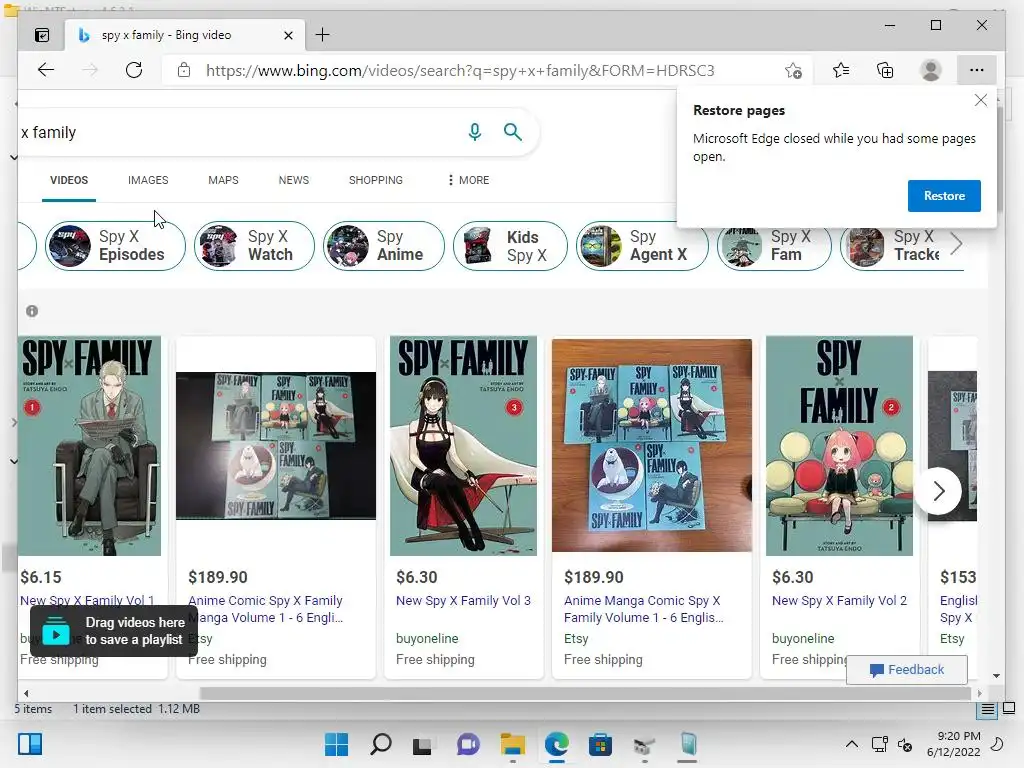Open the tab actions menu icon
Viewport: 1024px width, 768px height.
(42, 35)
